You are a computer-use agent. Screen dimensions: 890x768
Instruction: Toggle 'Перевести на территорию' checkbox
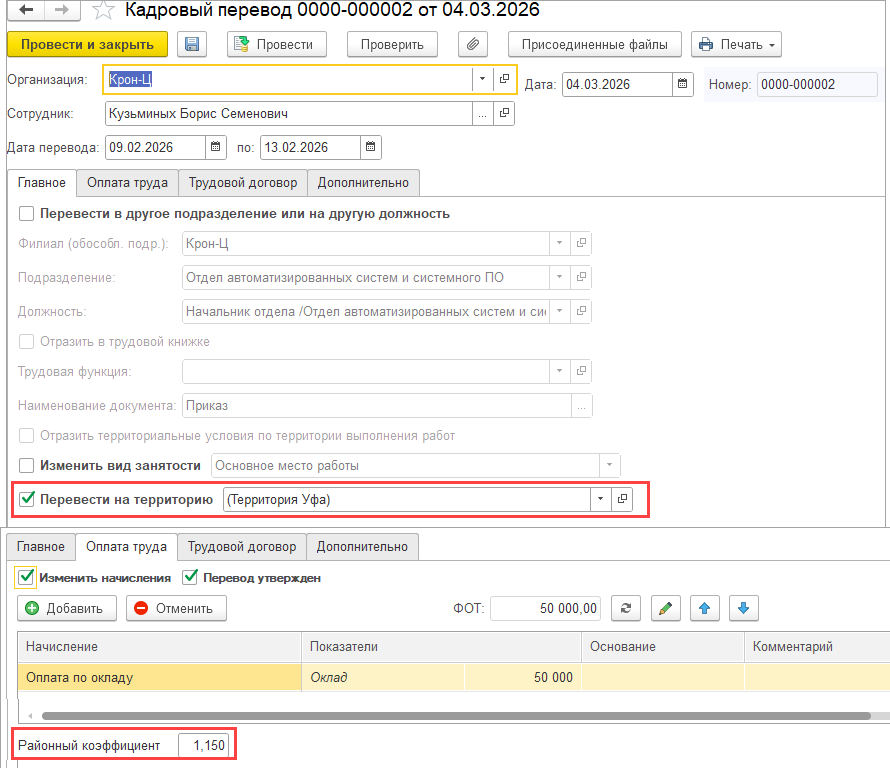point(27,500)
